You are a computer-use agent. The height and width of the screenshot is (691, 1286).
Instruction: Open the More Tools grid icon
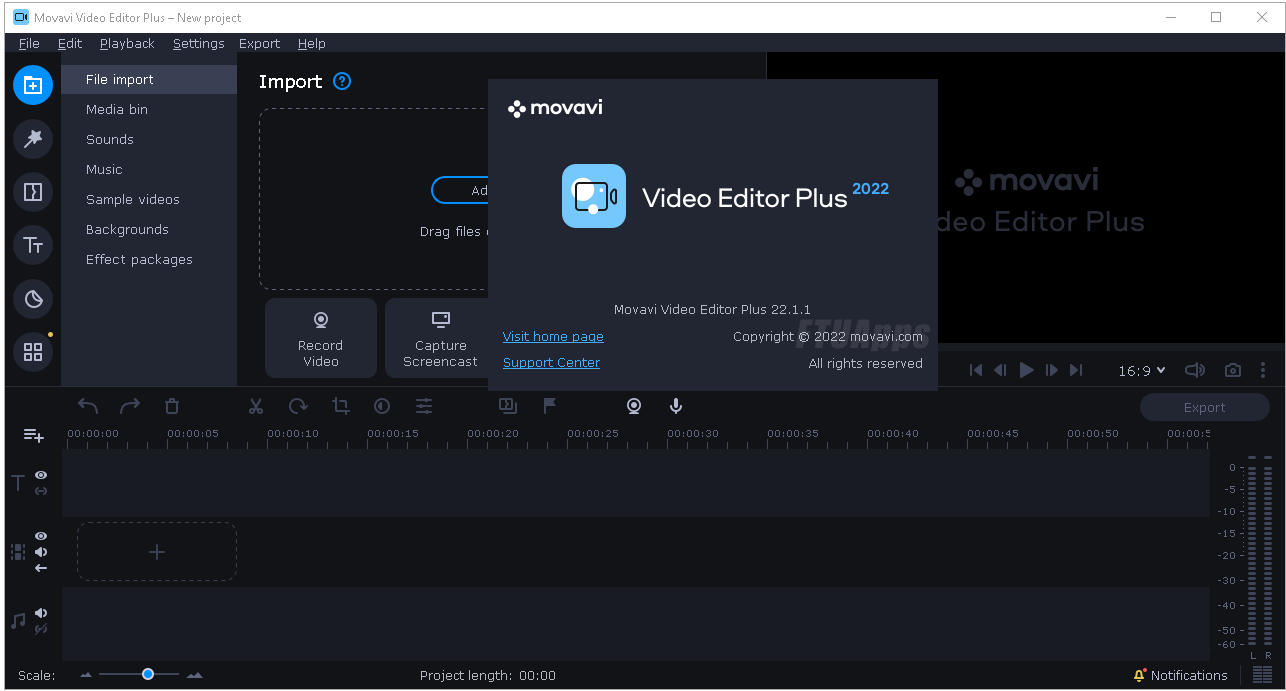(33, 352)
